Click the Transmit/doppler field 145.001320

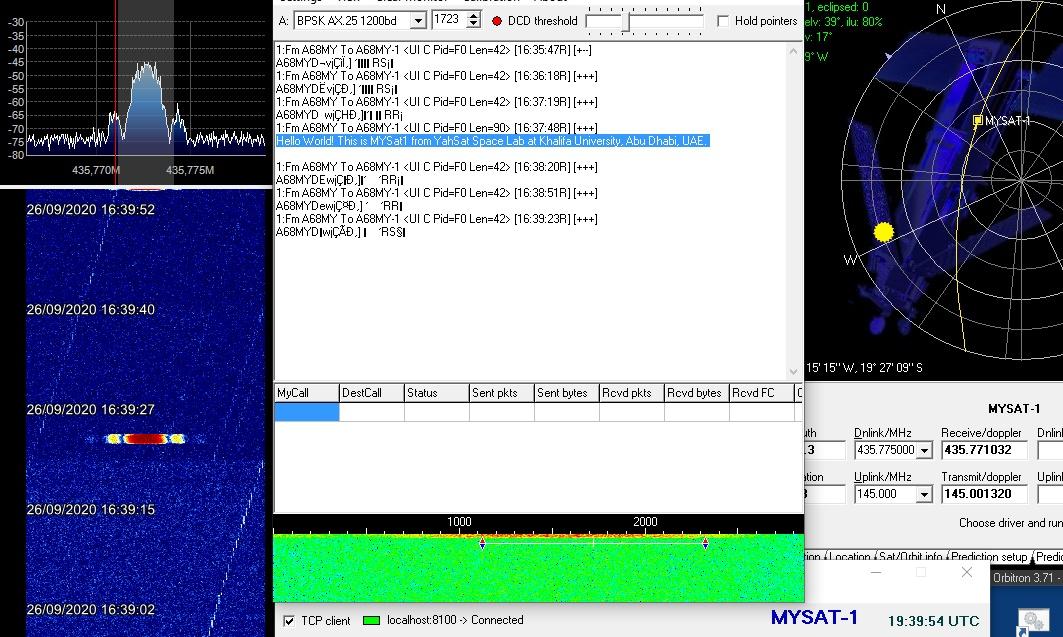pyautogui.click(x=984, y=494)
